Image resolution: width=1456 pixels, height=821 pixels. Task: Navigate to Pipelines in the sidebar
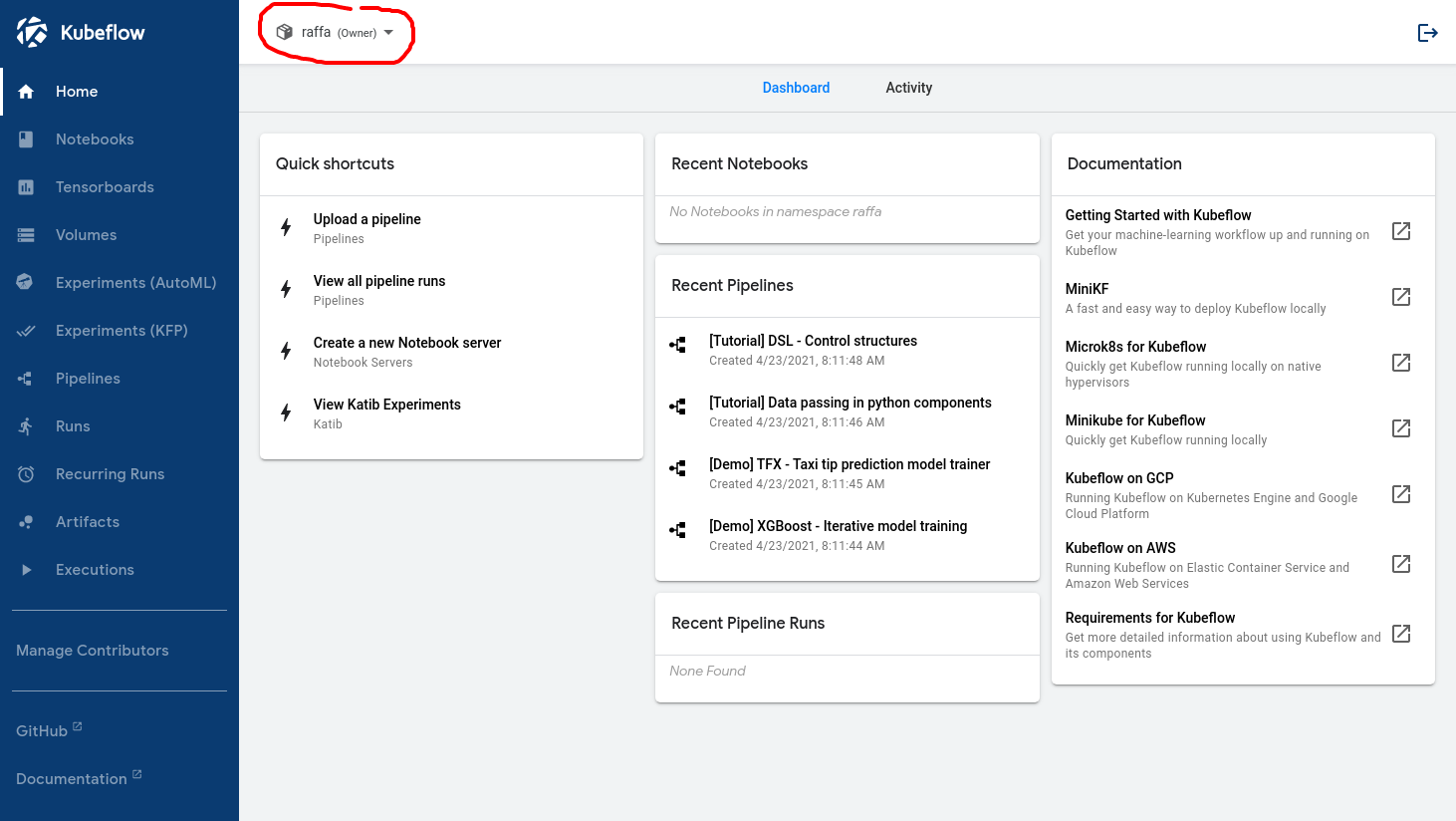[120, 379]
